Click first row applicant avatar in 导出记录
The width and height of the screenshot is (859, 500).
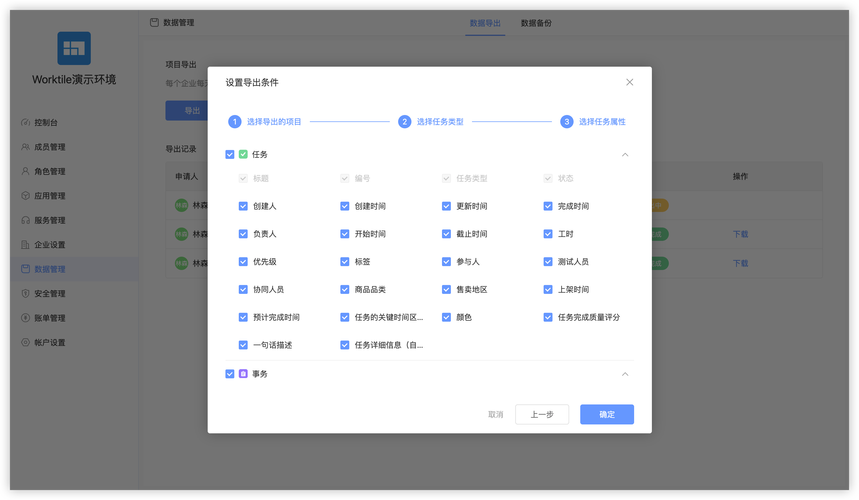tap(181, 205)
